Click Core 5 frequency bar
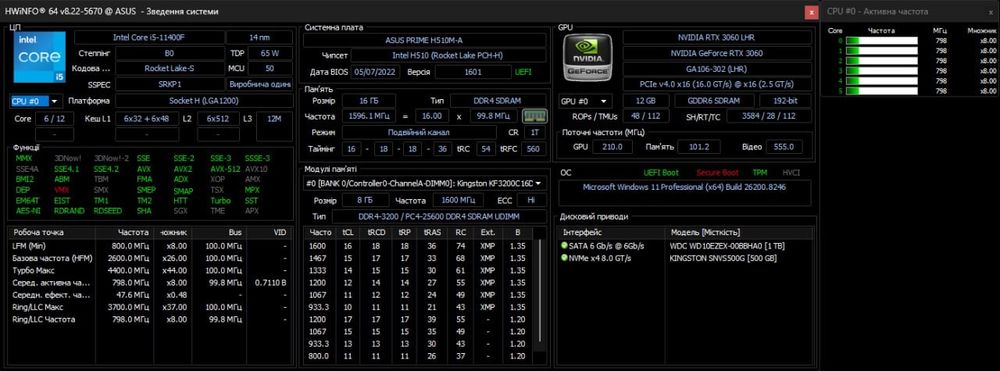The height and width of the screenshot is (371, 1000). point(881,92)
